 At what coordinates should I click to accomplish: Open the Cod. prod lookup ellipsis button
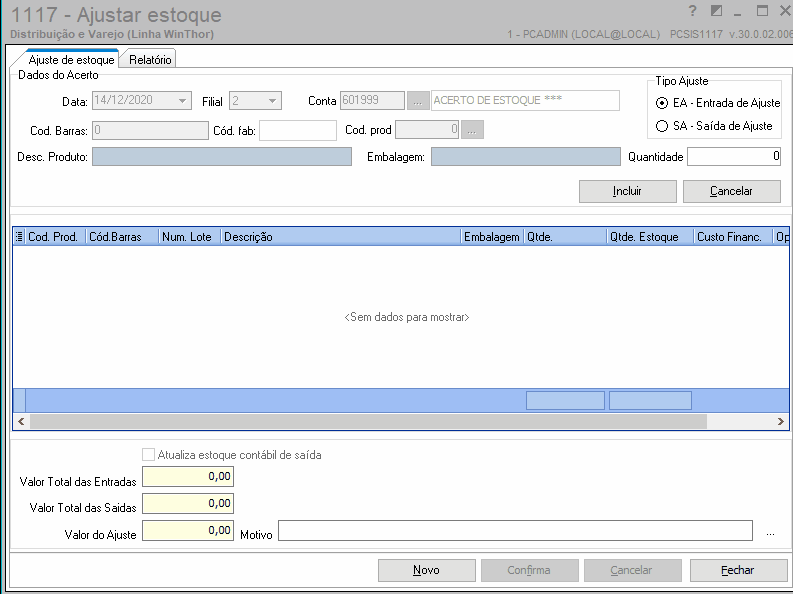pyautogui.click(x=472, y=130)
